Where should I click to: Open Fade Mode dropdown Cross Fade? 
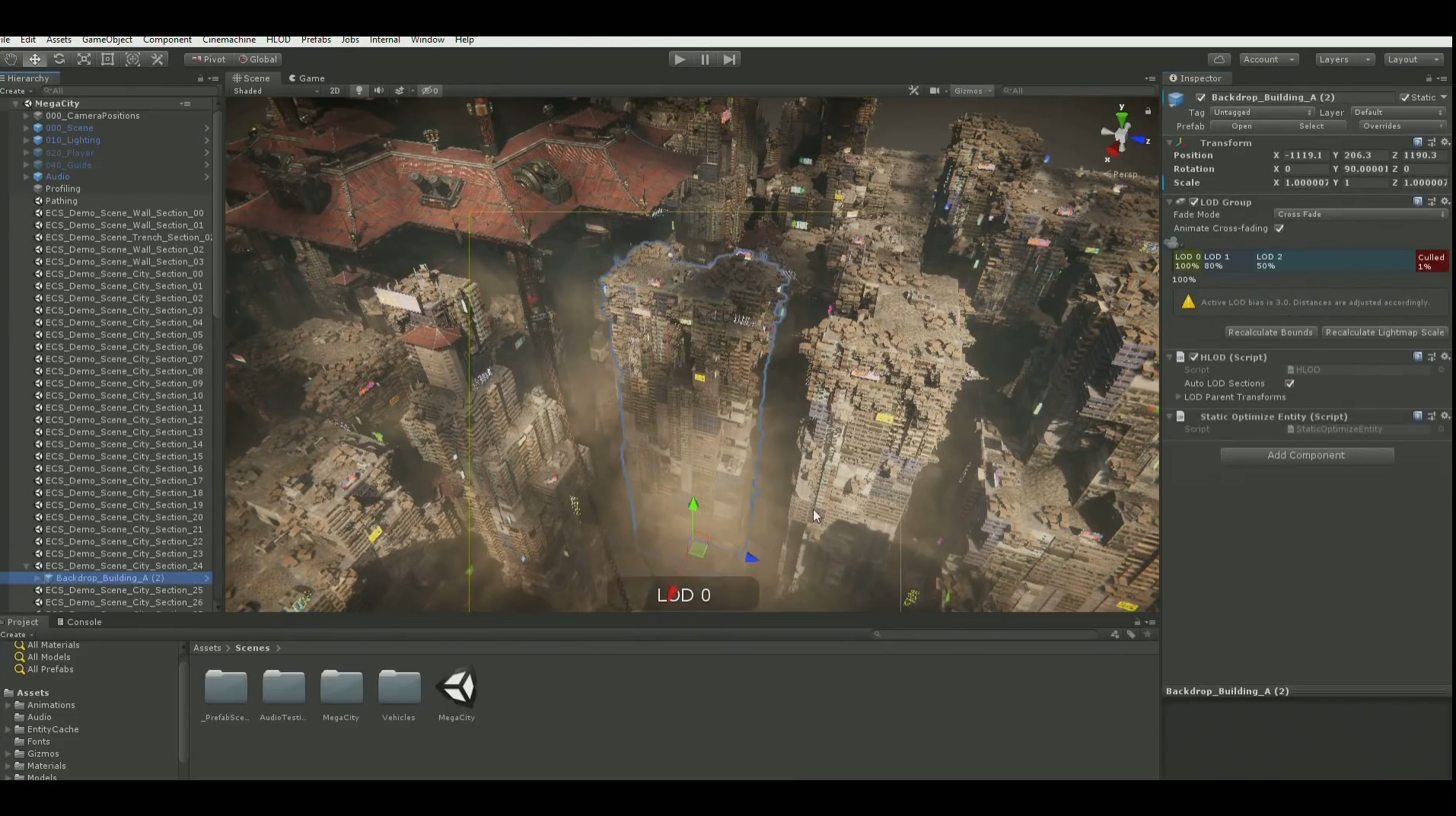tap(1361, 215)
